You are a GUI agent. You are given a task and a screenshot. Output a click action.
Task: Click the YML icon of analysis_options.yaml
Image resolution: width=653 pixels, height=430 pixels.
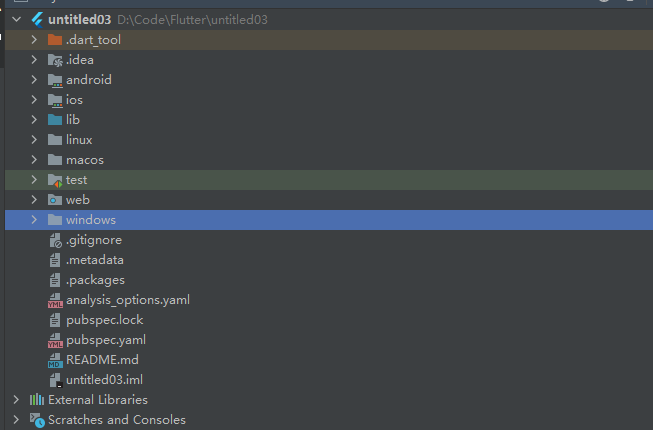point(55,300)
